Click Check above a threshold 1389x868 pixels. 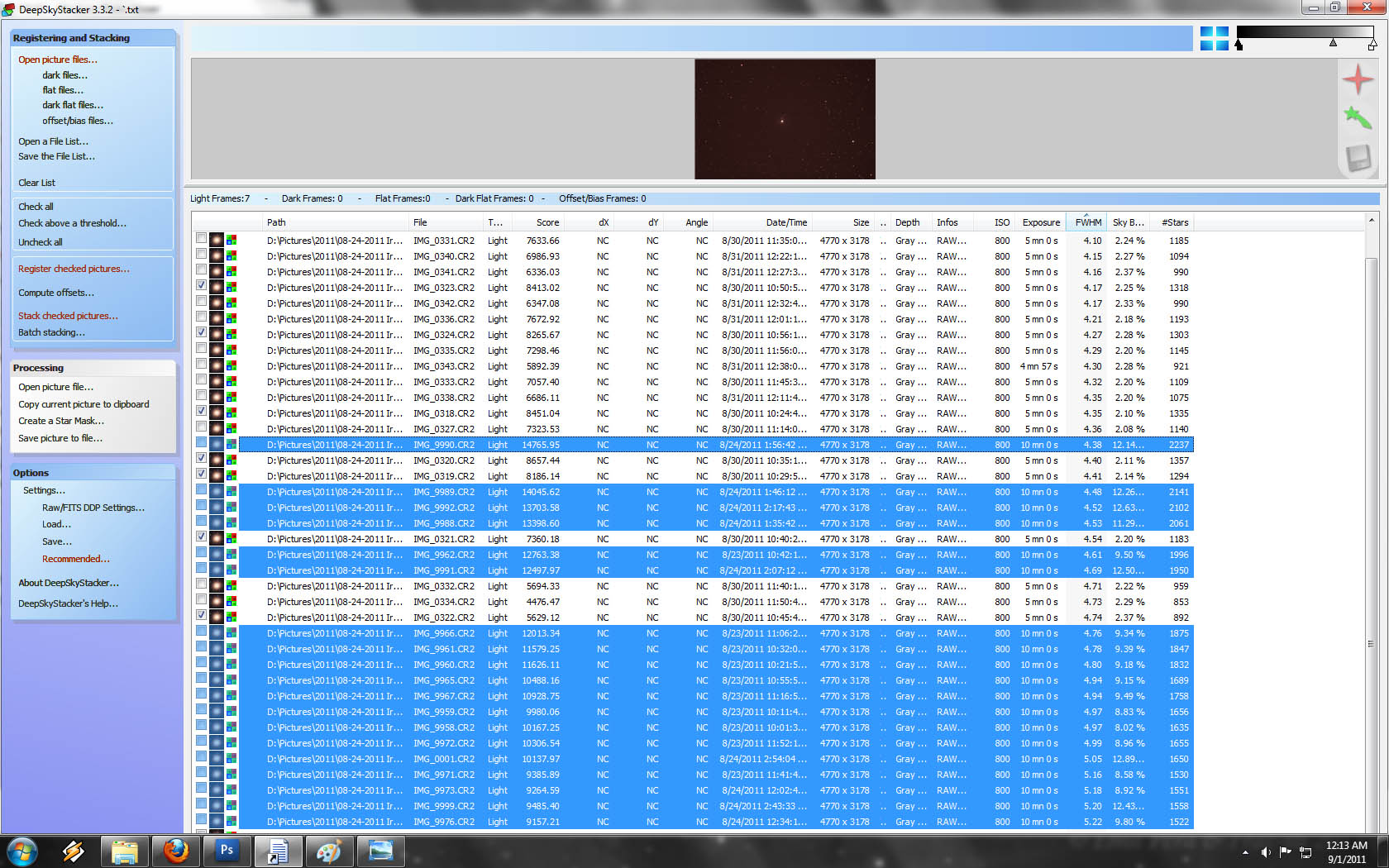72,223
